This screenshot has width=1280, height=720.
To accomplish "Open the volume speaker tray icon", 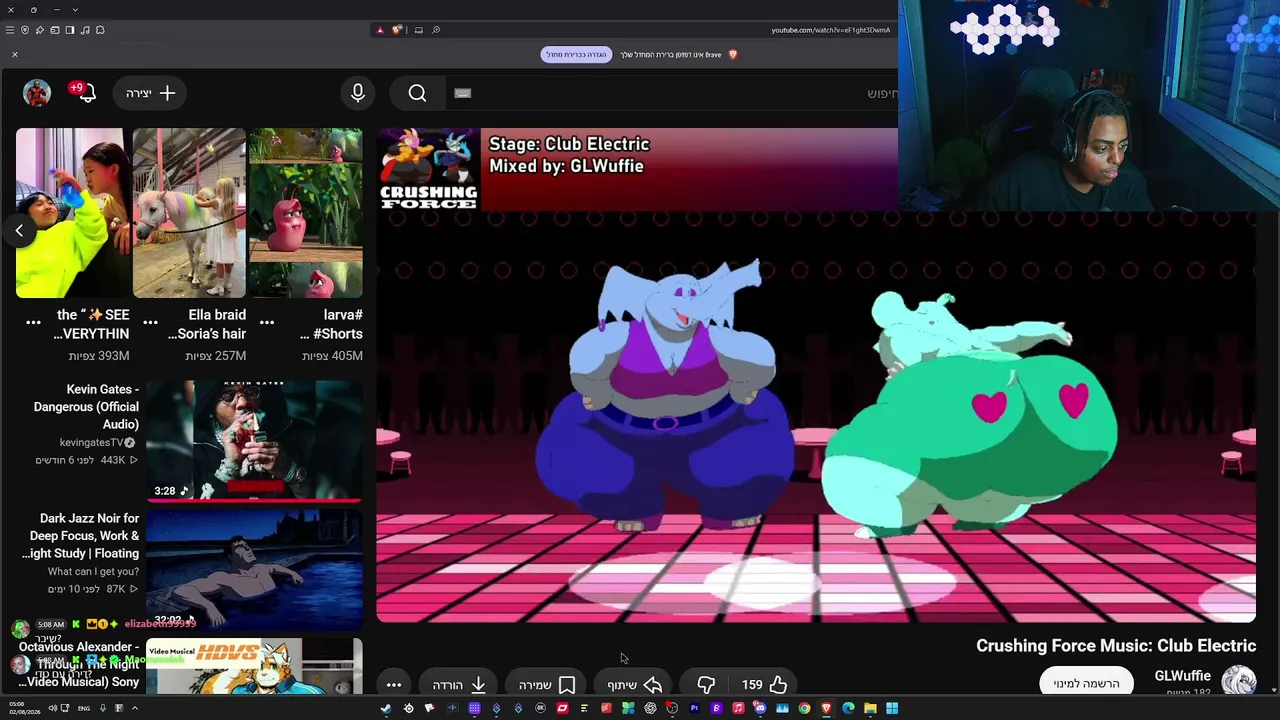I will coord(52,708).
